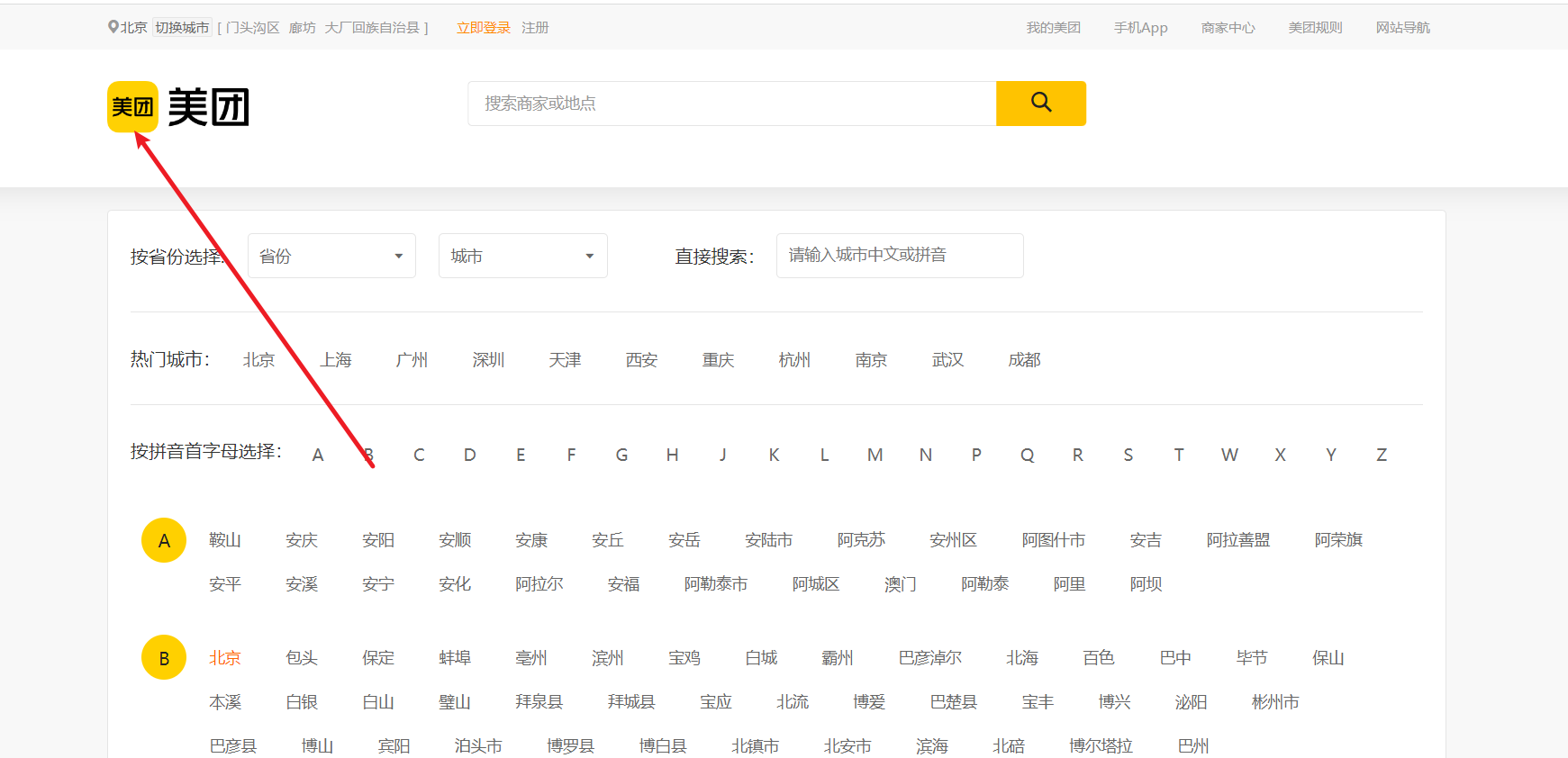Open the 城市 city dropdown
The width and height of the screenshot is (1568, 758).
pos(523,256)
